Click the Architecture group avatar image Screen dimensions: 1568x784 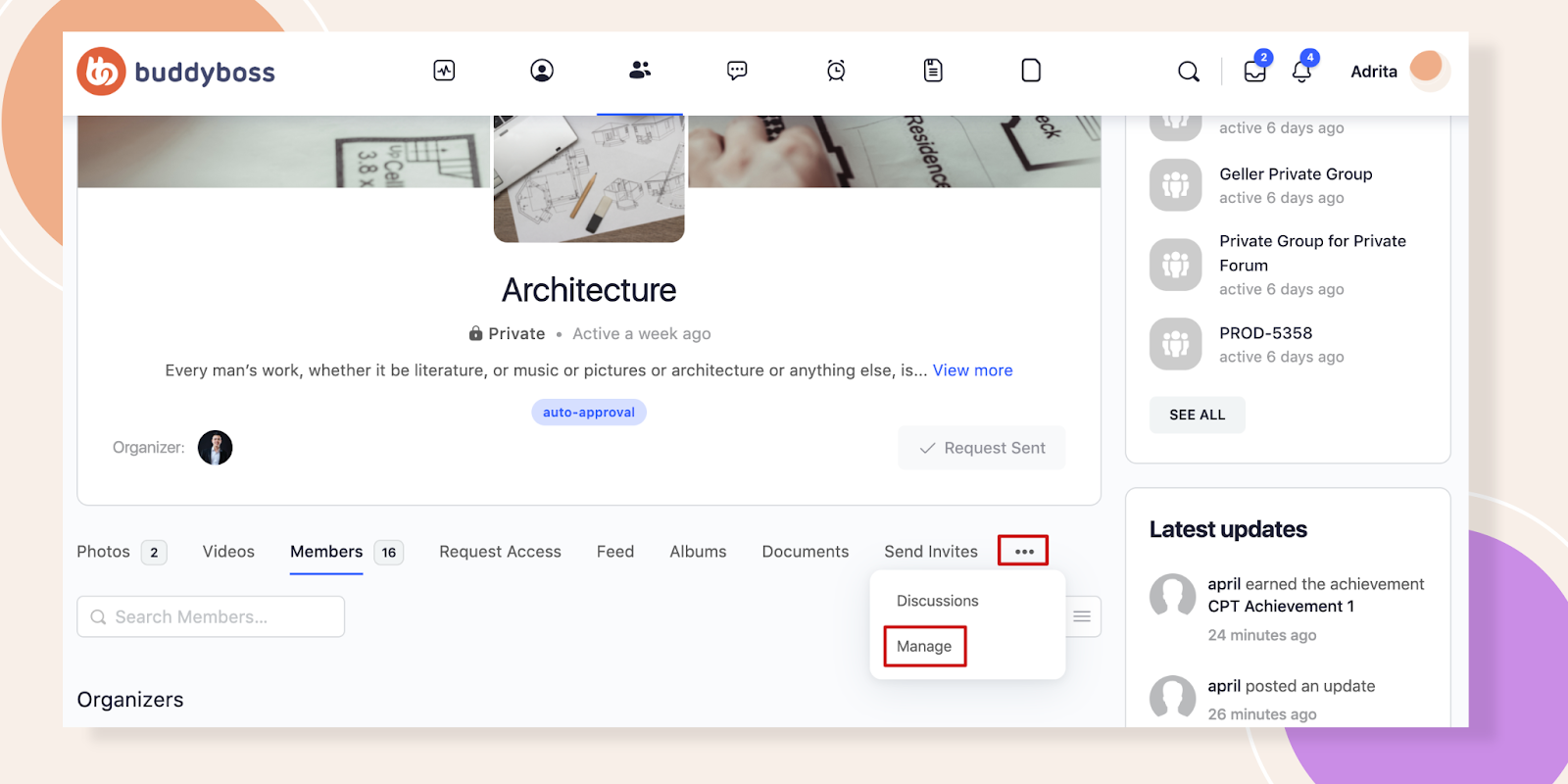(x=589, y=178)
